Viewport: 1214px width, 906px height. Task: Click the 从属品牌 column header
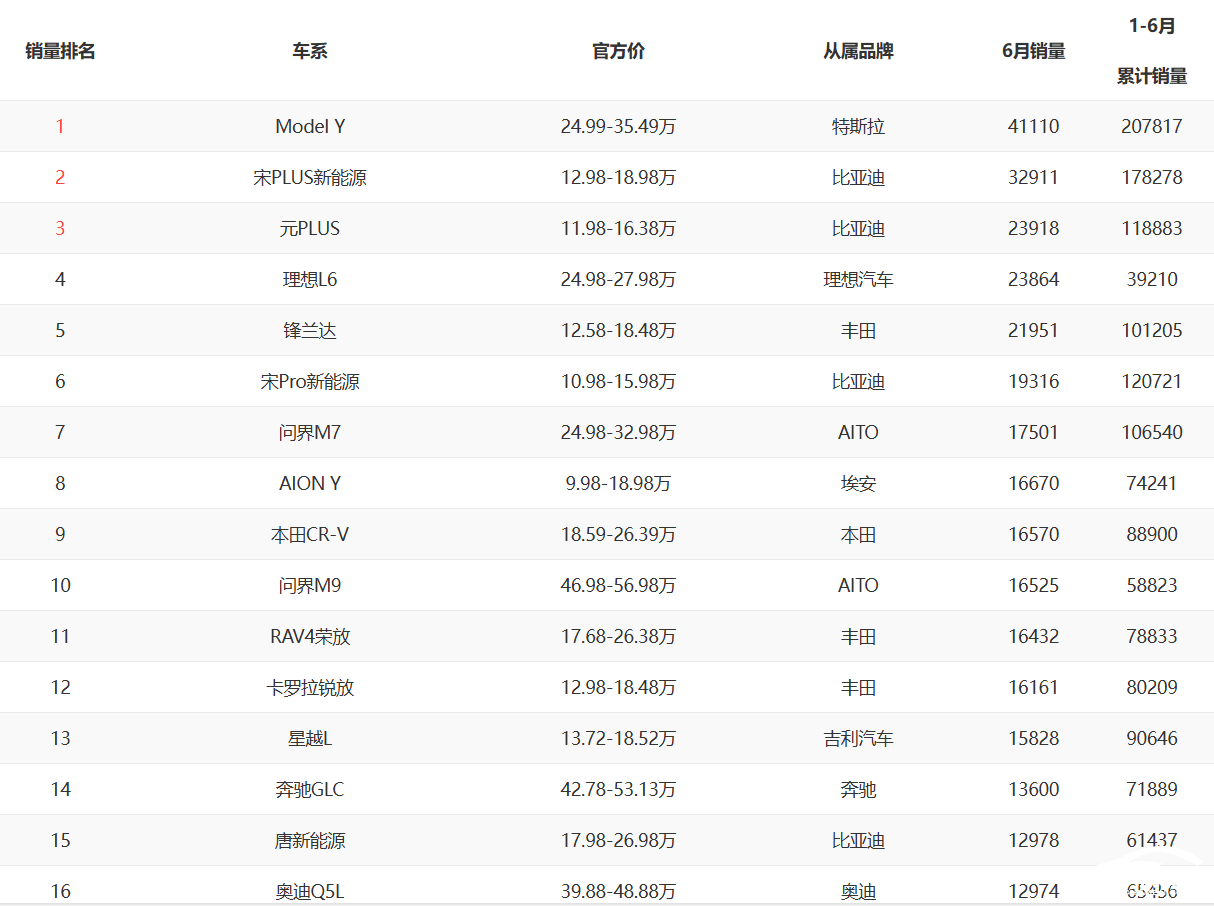pyautogui.click(x=858, y=51)
